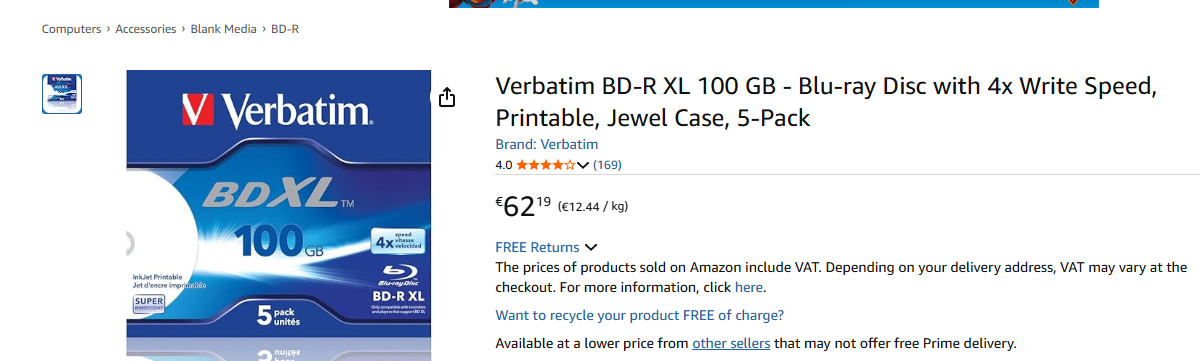Expand the FREE Returns dropdown arrow
1200x361 pixels.
591,247
